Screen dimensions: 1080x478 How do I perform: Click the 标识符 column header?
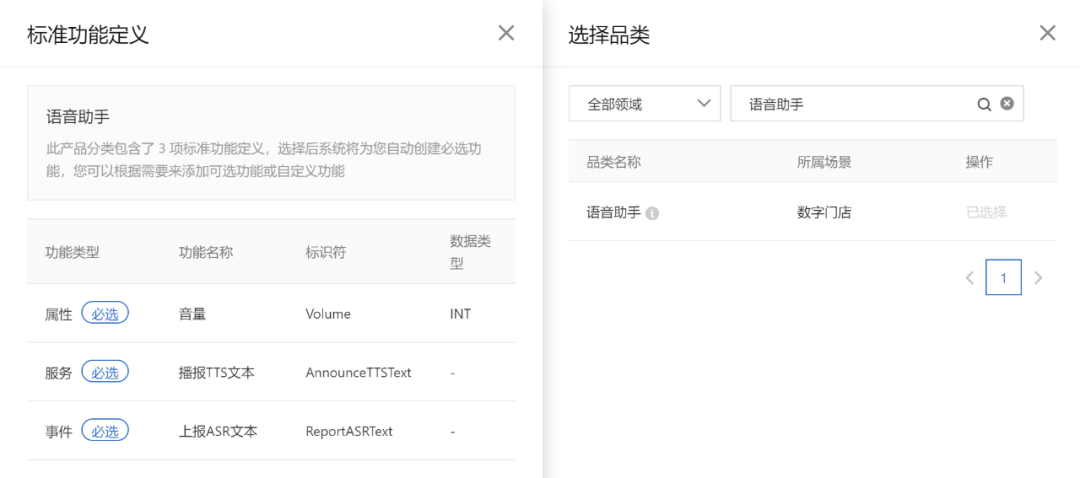[326, 252]
